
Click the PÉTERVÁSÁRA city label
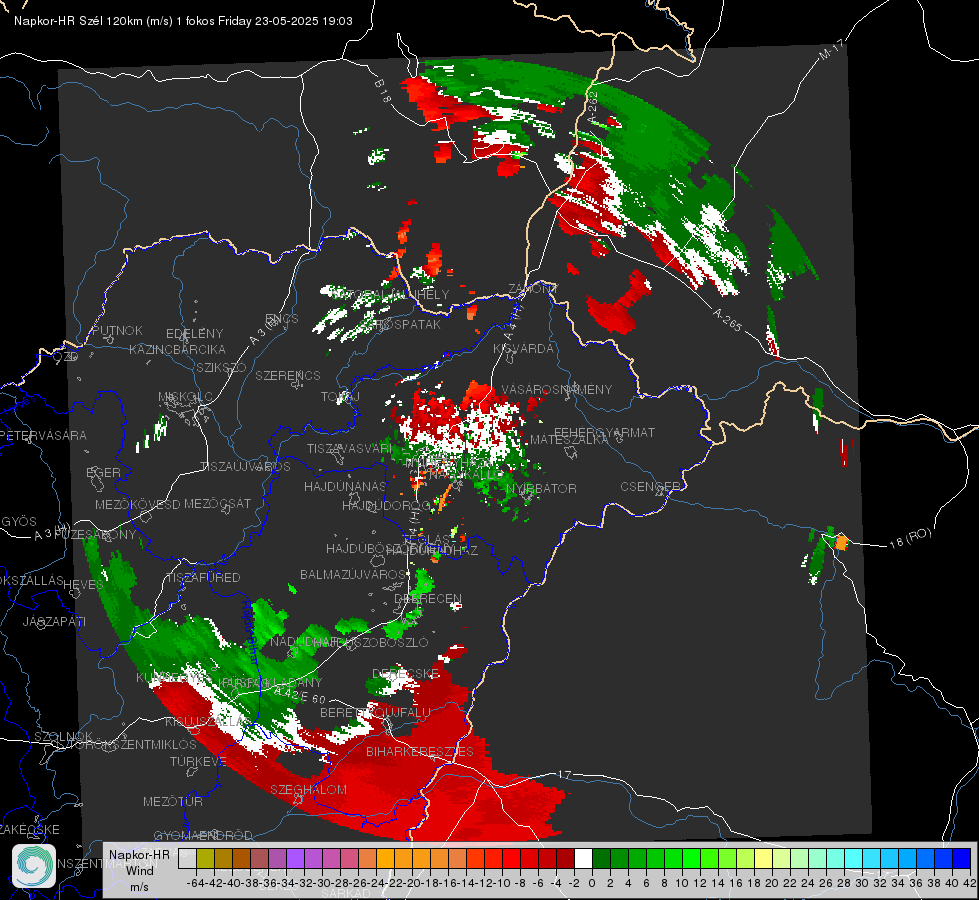click(43, 435)
